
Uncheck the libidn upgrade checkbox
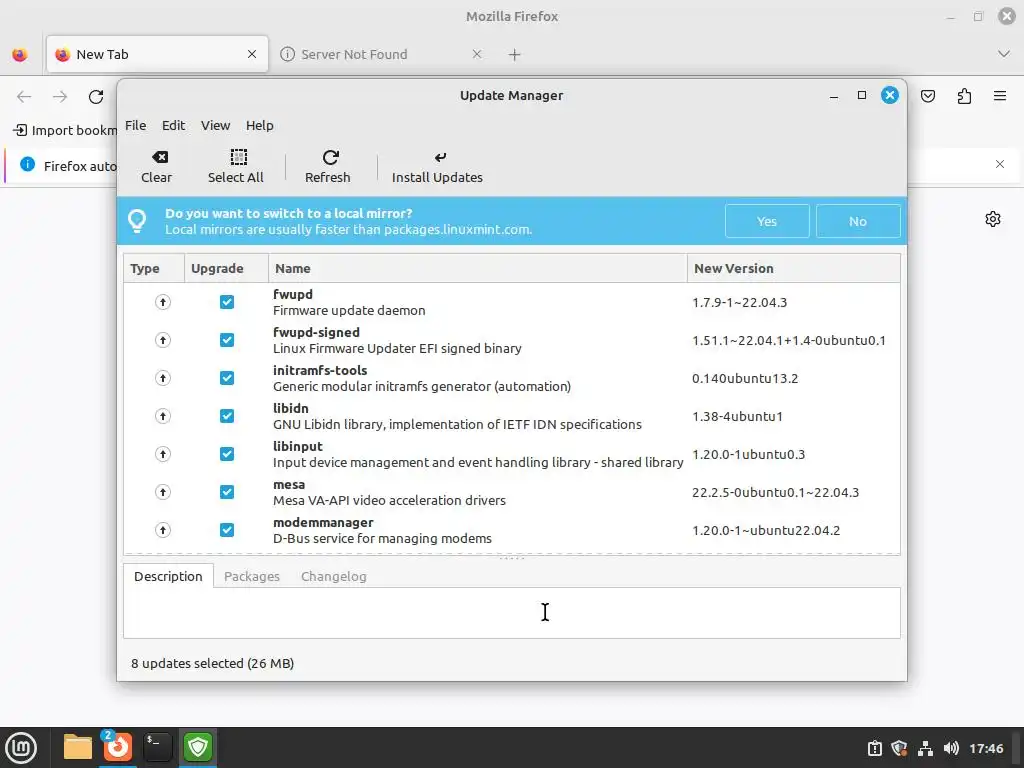click(x=227, y=416)
